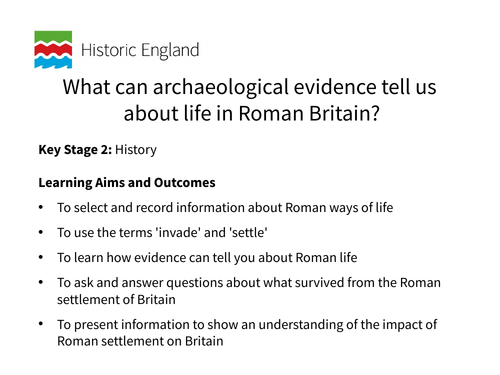Click bullet about how evidence tells Roman life

click(207, 258)
